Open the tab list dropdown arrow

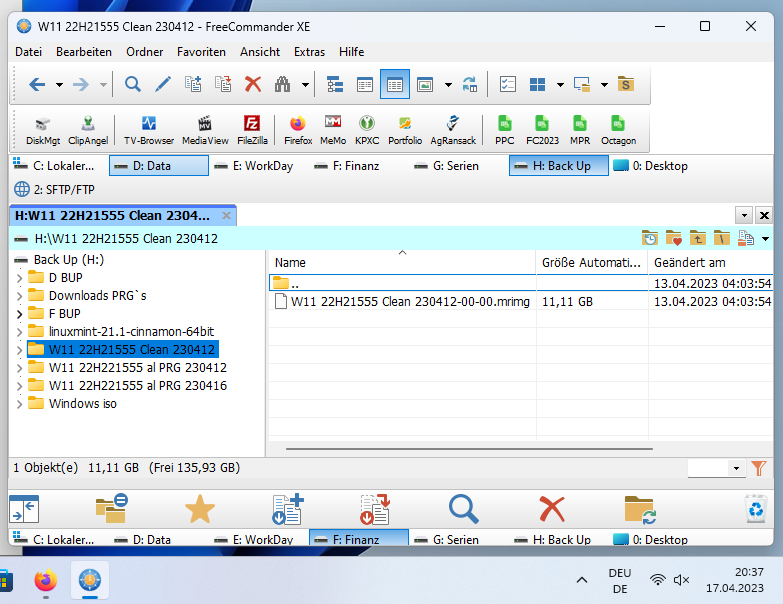point(744,216)
